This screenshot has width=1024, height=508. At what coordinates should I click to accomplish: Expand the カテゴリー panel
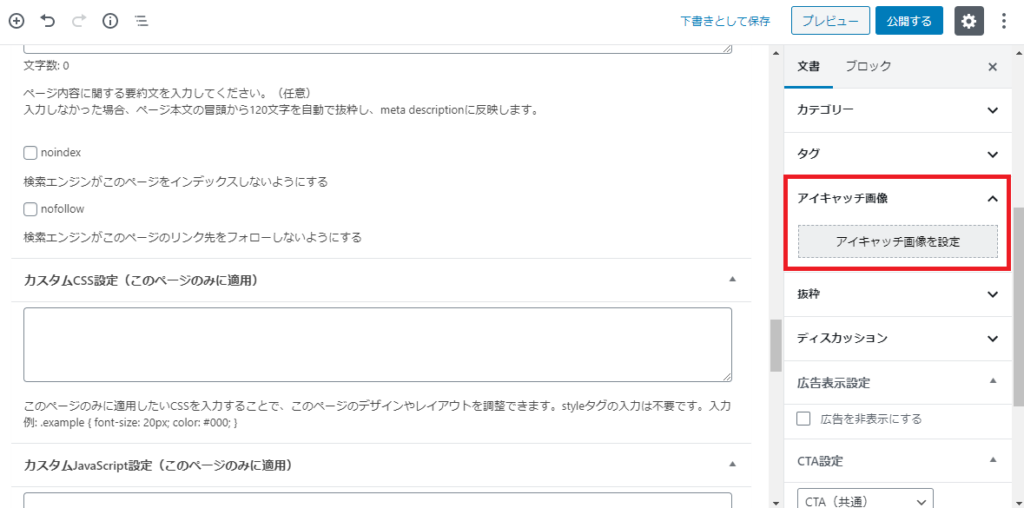(x=898, y=110)
